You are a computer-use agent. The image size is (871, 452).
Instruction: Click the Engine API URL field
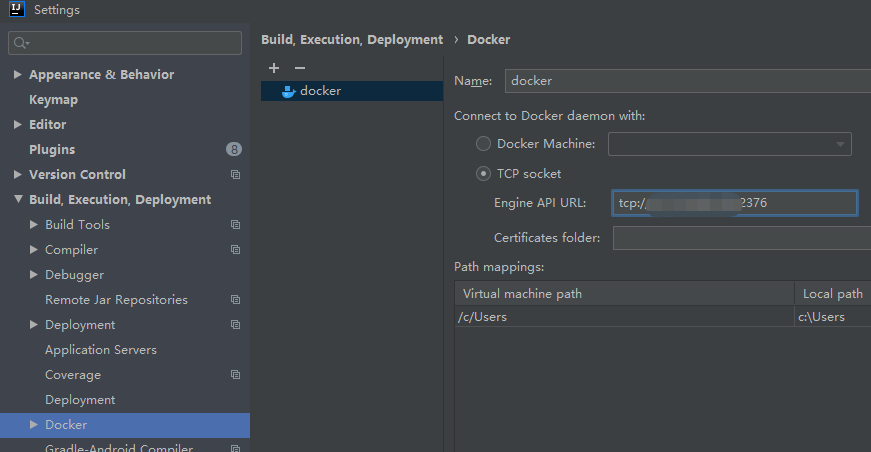click(x=735, y=203)
